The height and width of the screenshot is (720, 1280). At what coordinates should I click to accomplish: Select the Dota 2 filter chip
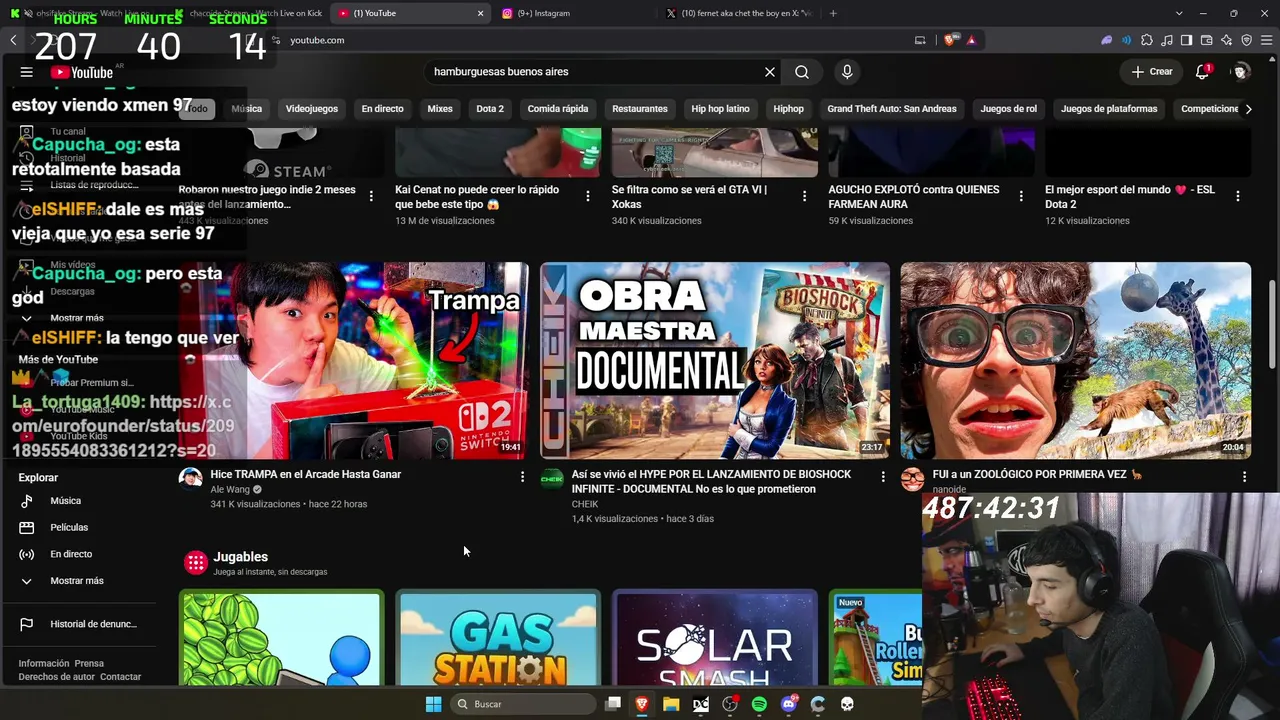coord(490,109)
